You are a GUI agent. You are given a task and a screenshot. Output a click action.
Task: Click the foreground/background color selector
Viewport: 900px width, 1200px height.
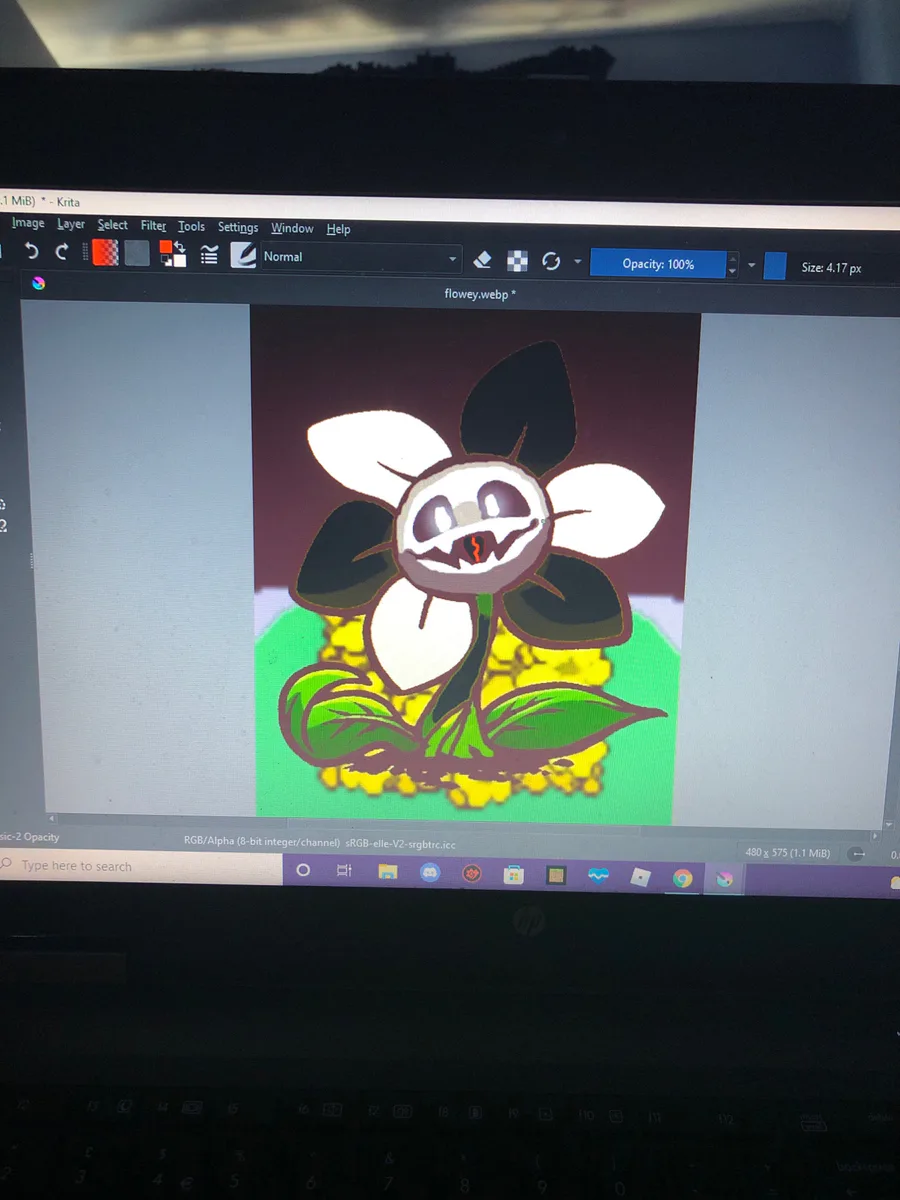pyautogui.click(x=172, y=254)
